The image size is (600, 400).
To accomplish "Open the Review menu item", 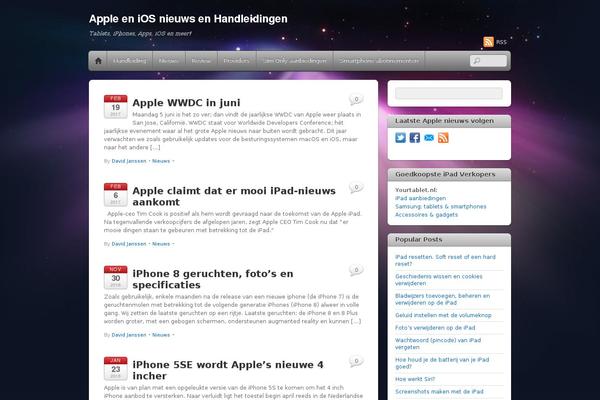I will pos(201,61).
